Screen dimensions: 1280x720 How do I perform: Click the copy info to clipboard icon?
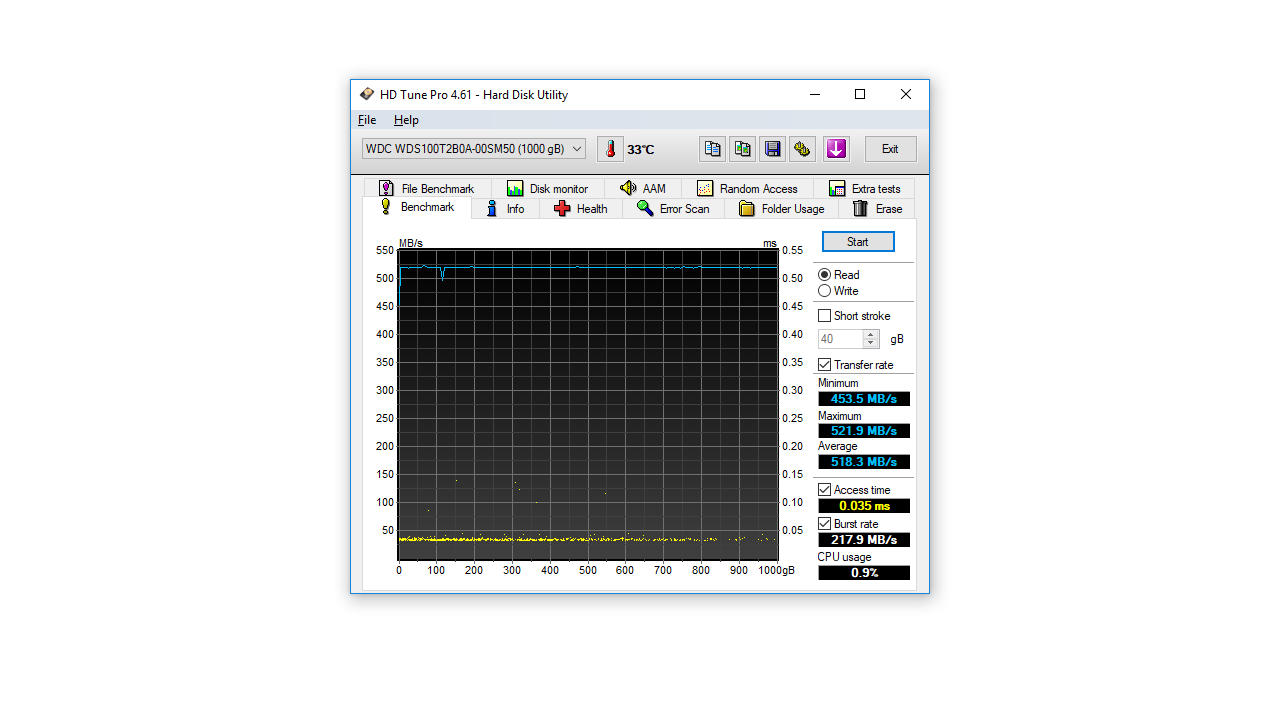tap(712, 149)
